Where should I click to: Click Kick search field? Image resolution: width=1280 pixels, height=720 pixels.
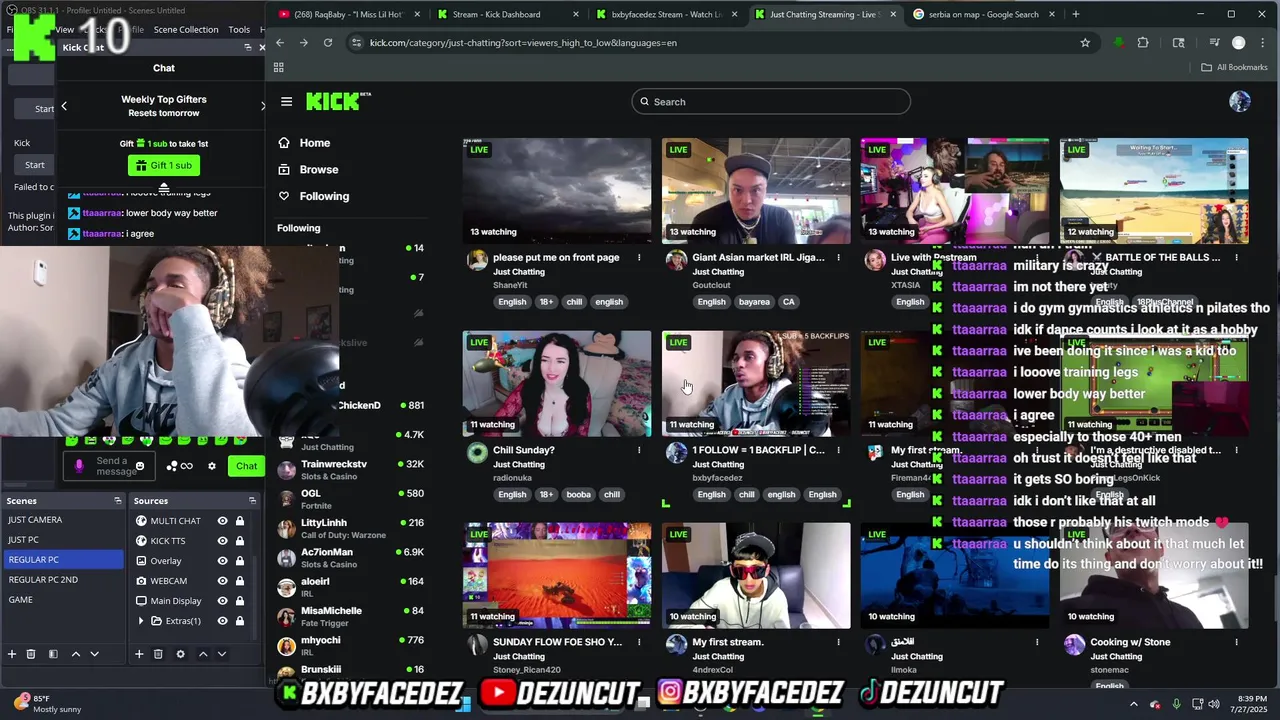pyautogui.click(x=771, y=102)
